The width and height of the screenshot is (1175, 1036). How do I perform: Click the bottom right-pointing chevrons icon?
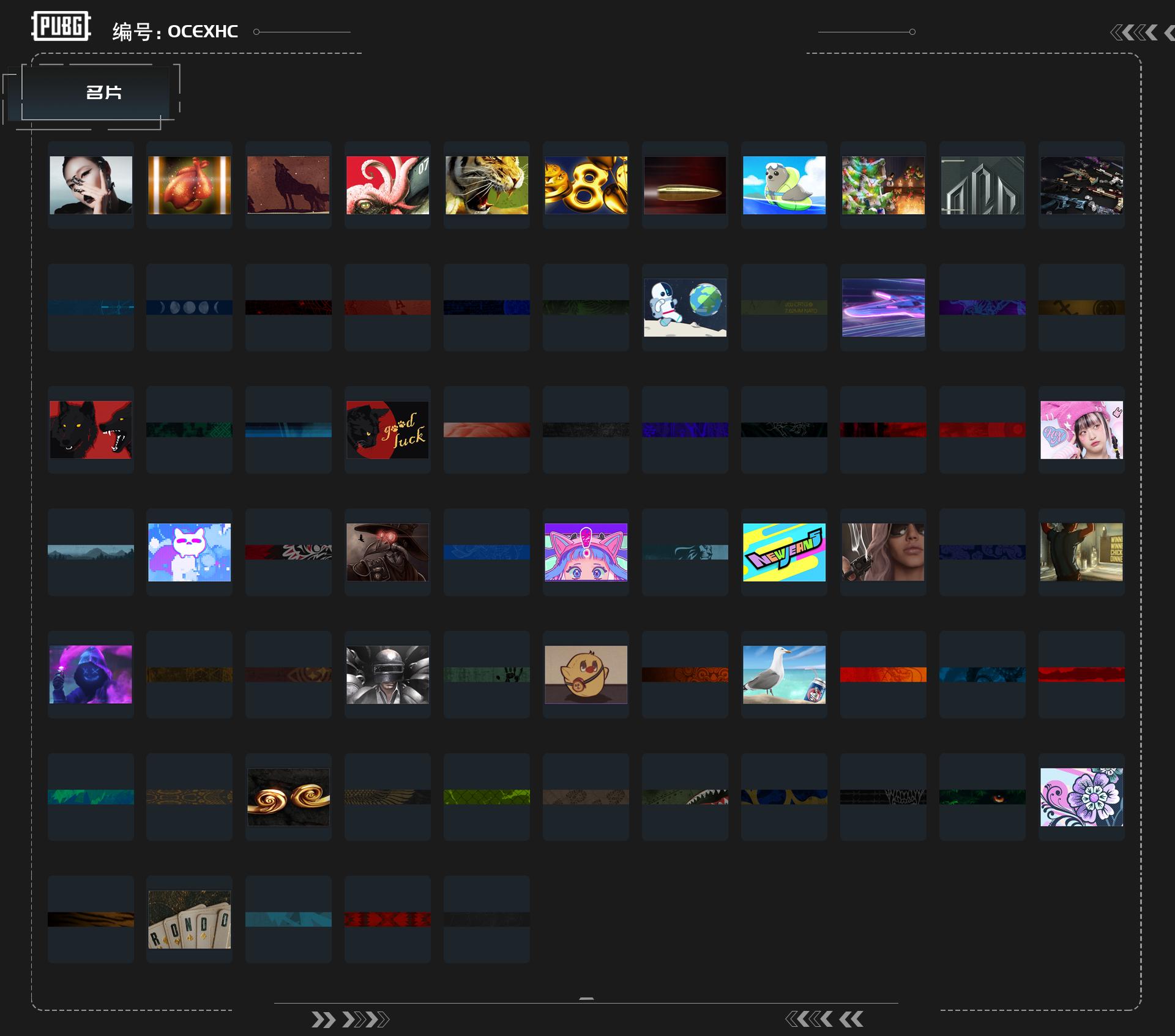[350, 1019]
